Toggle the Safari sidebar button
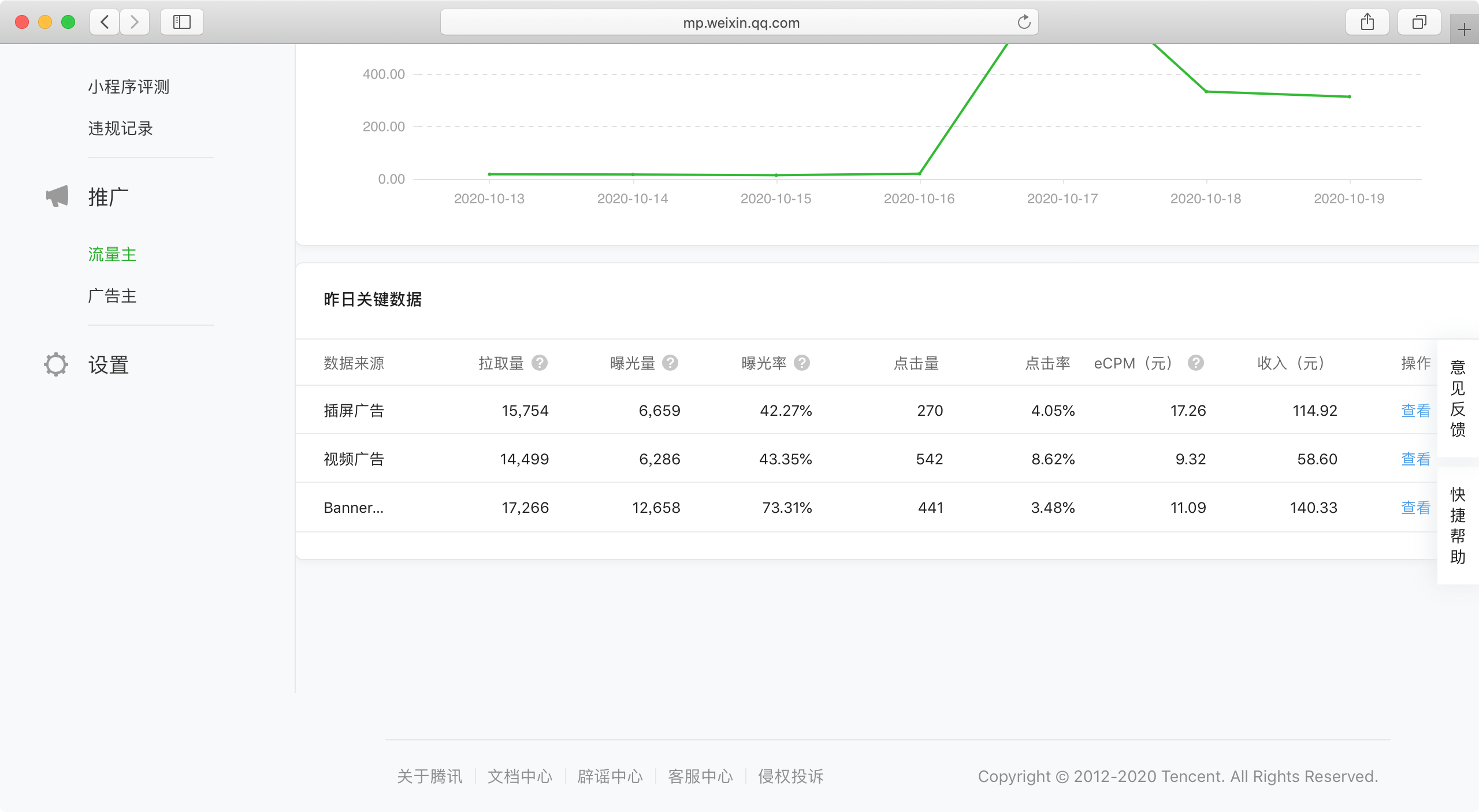 (182, 23)
